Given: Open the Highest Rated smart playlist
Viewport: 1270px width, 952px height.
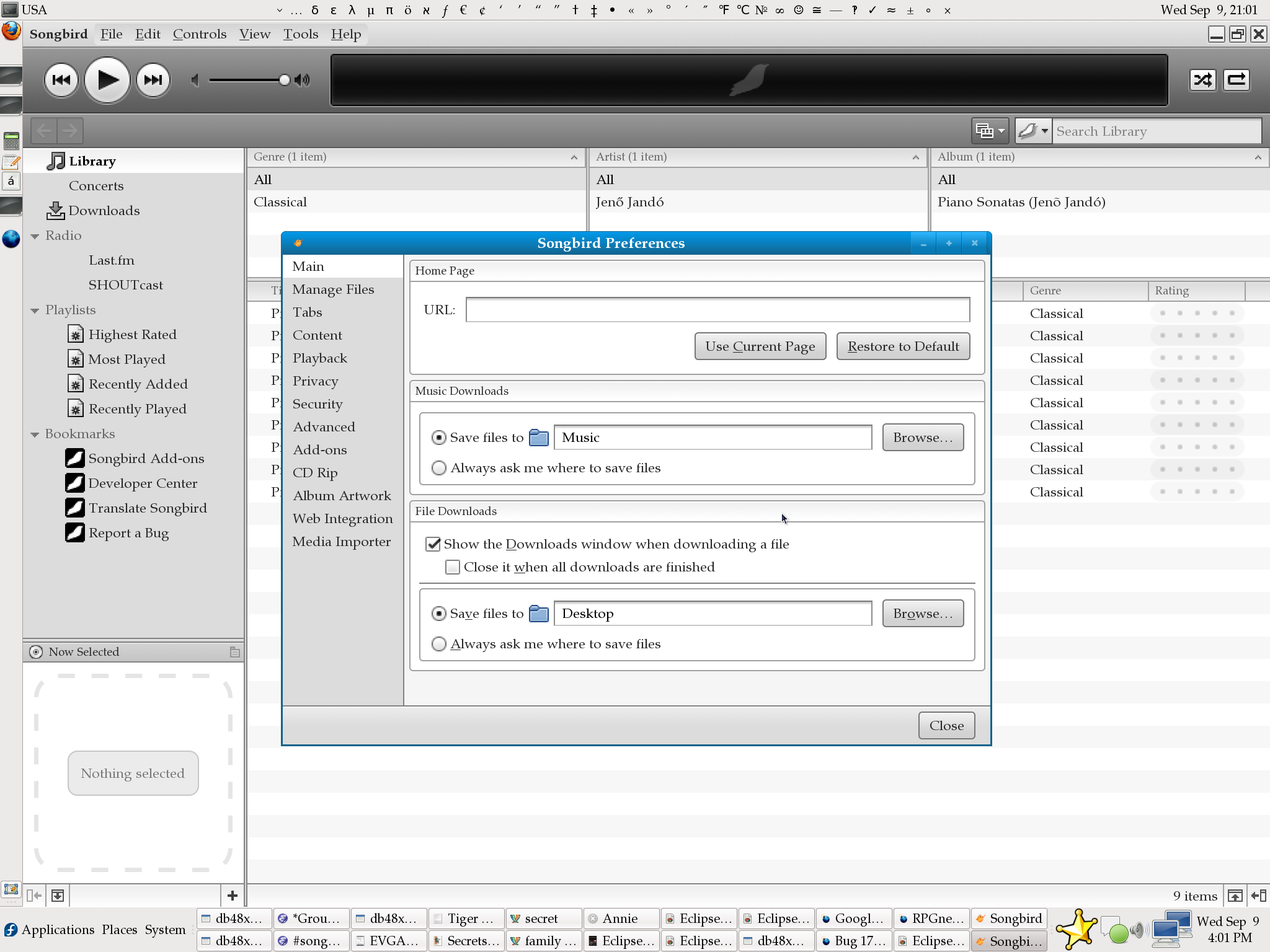Looking at the screenshot, I should [x=132, y=335].
